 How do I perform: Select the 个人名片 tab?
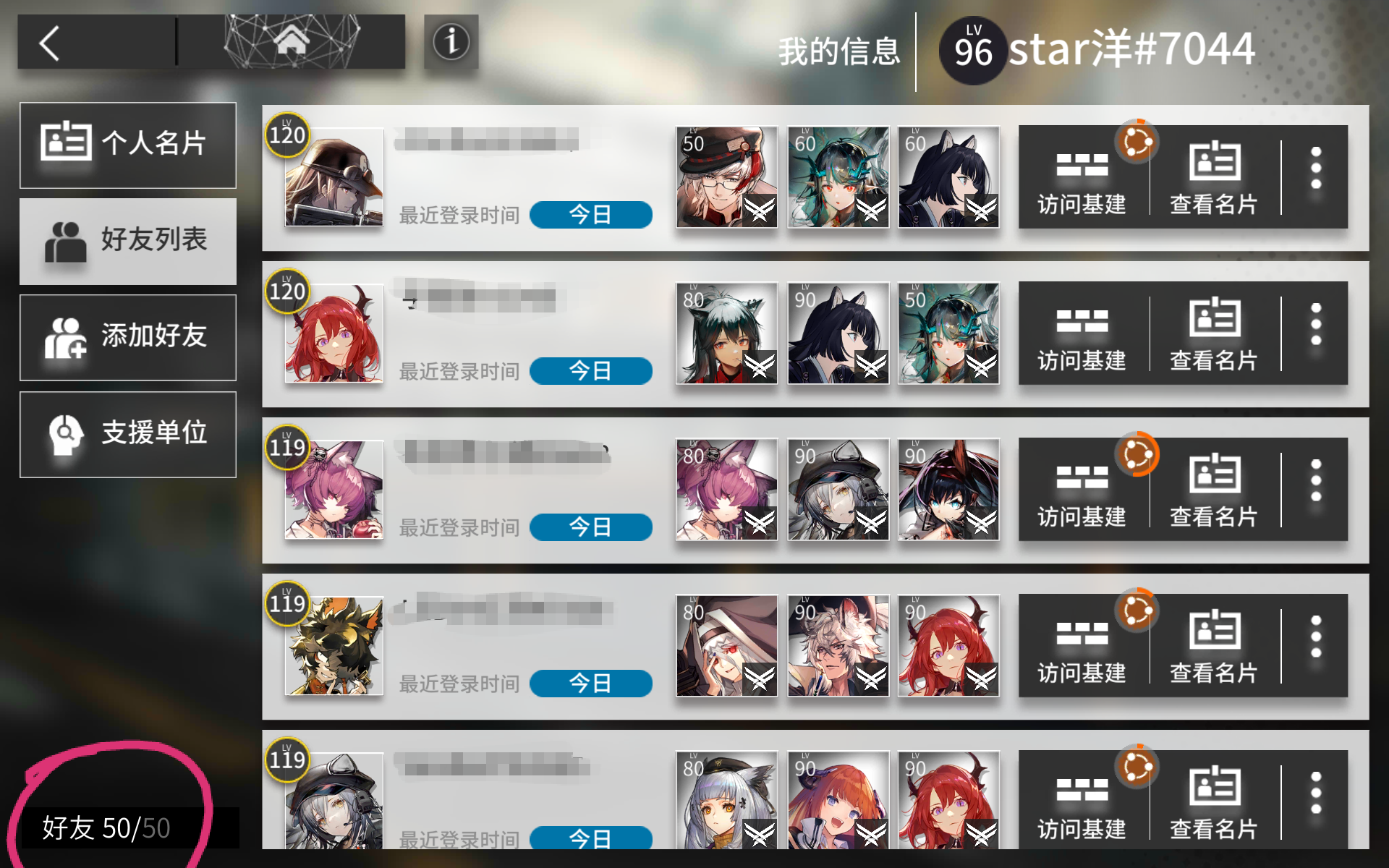point(128,145)
